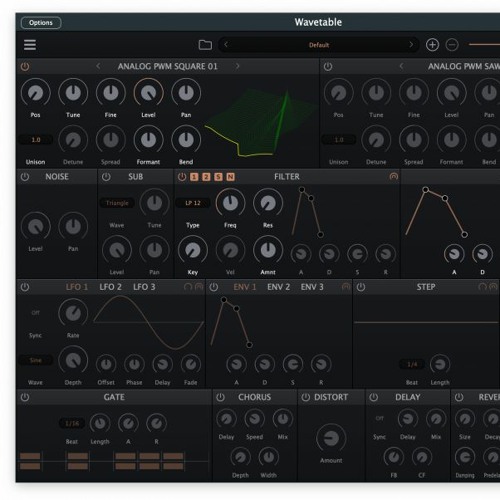Viewport: 500px width, 500px height.
Task: Toggle the ENV section power button
Action: coord(214,287)
